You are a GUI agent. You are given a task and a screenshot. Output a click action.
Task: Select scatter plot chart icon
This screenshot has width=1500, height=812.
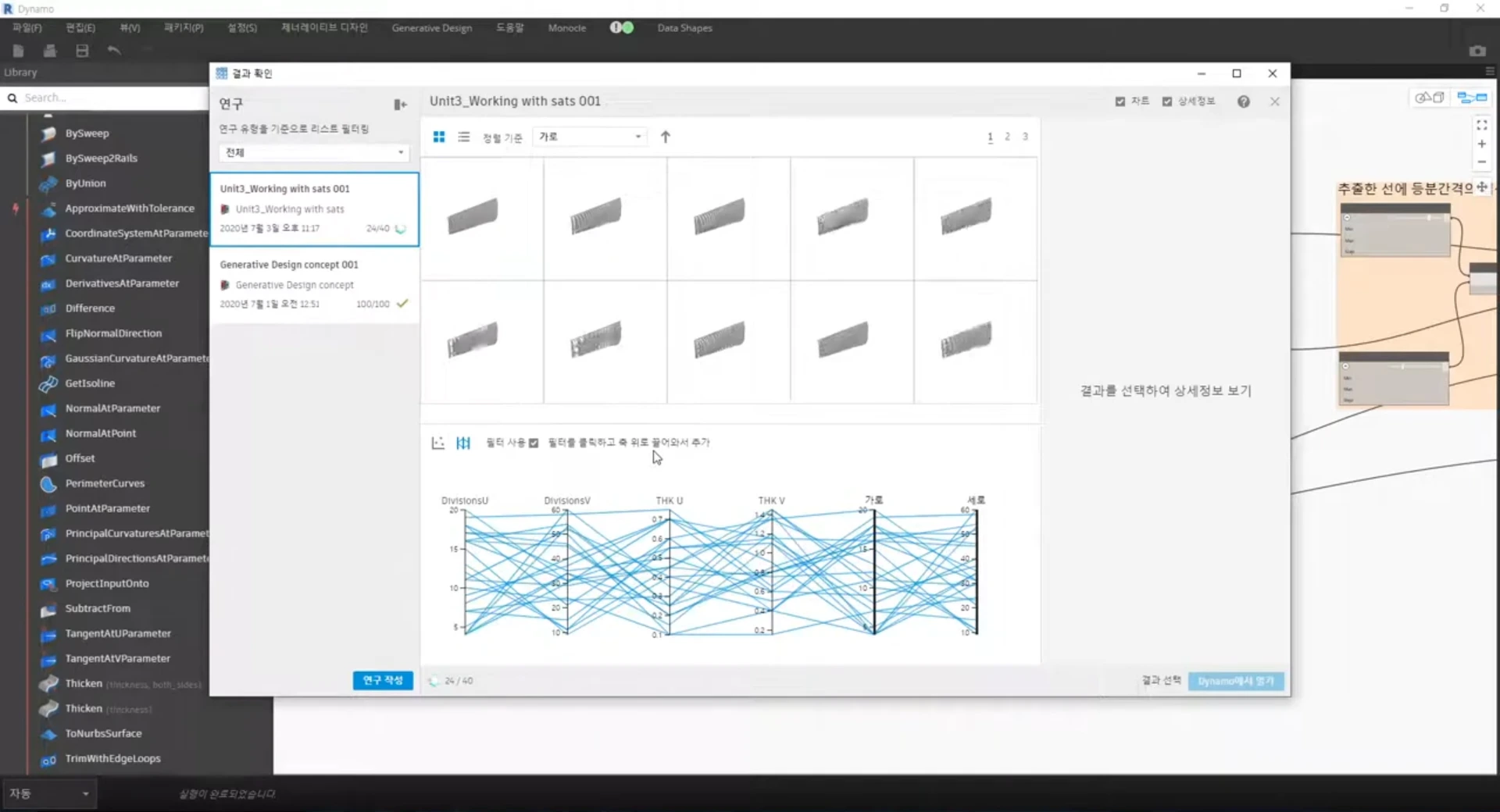(x=437, y=443)
